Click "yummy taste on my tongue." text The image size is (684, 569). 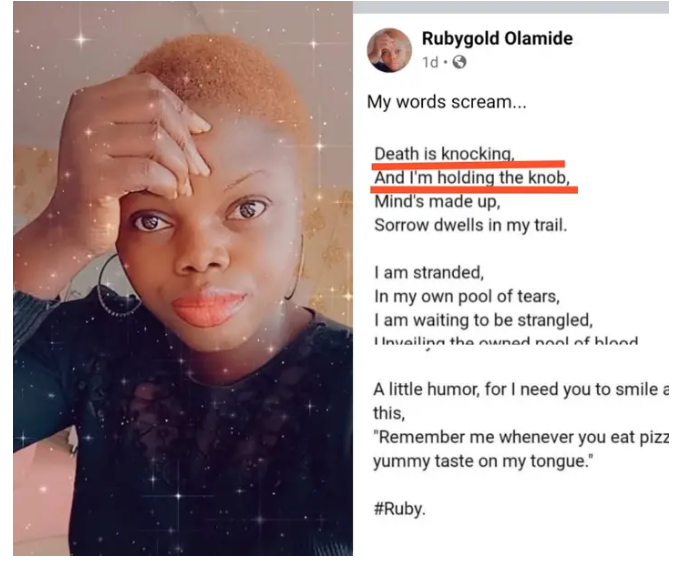(483, 461)
